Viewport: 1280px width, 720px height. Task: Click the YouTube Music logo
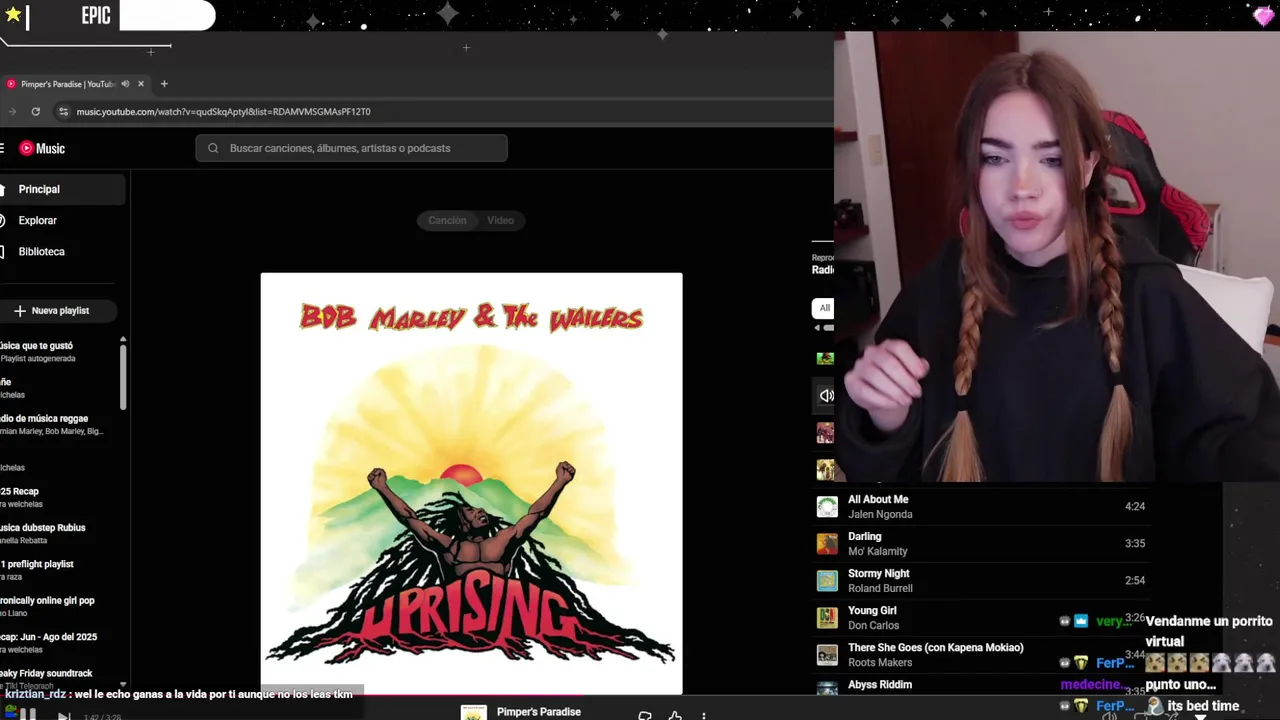pyautogui.click(x=42, y=148)
